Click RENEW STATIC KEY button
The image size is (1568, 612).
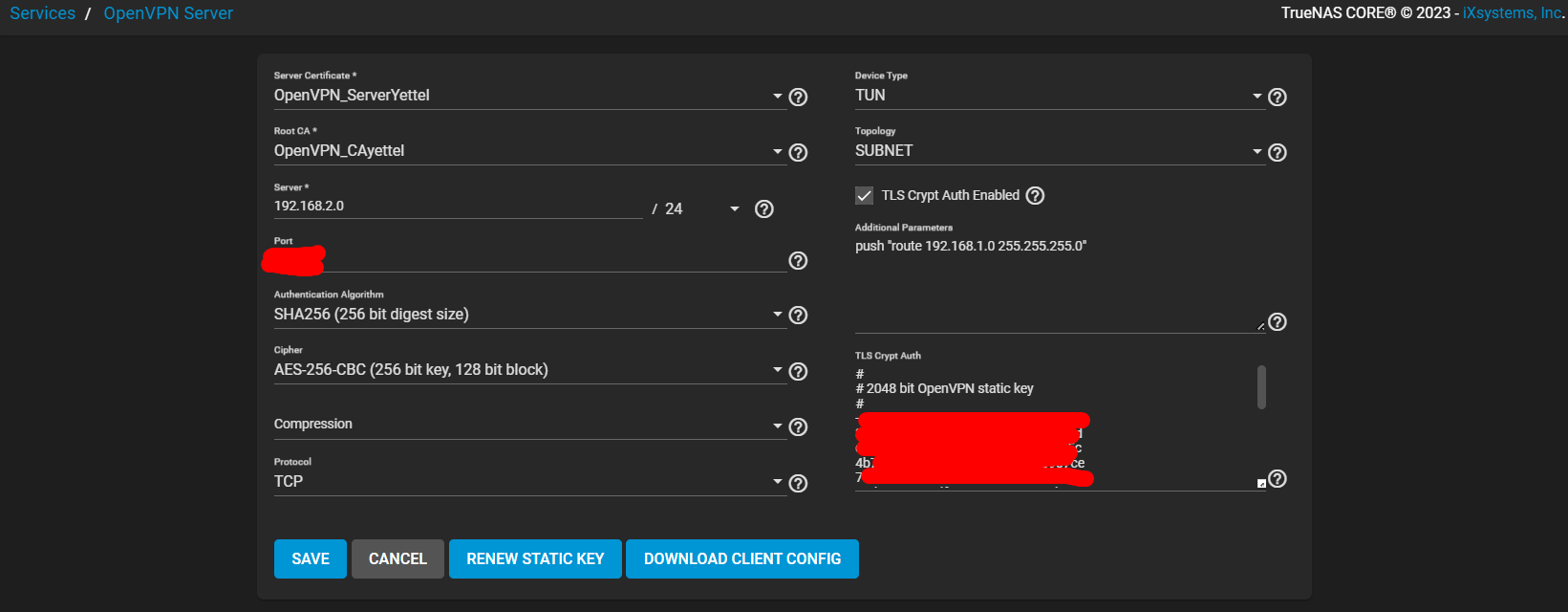click(x=535, y=559)
